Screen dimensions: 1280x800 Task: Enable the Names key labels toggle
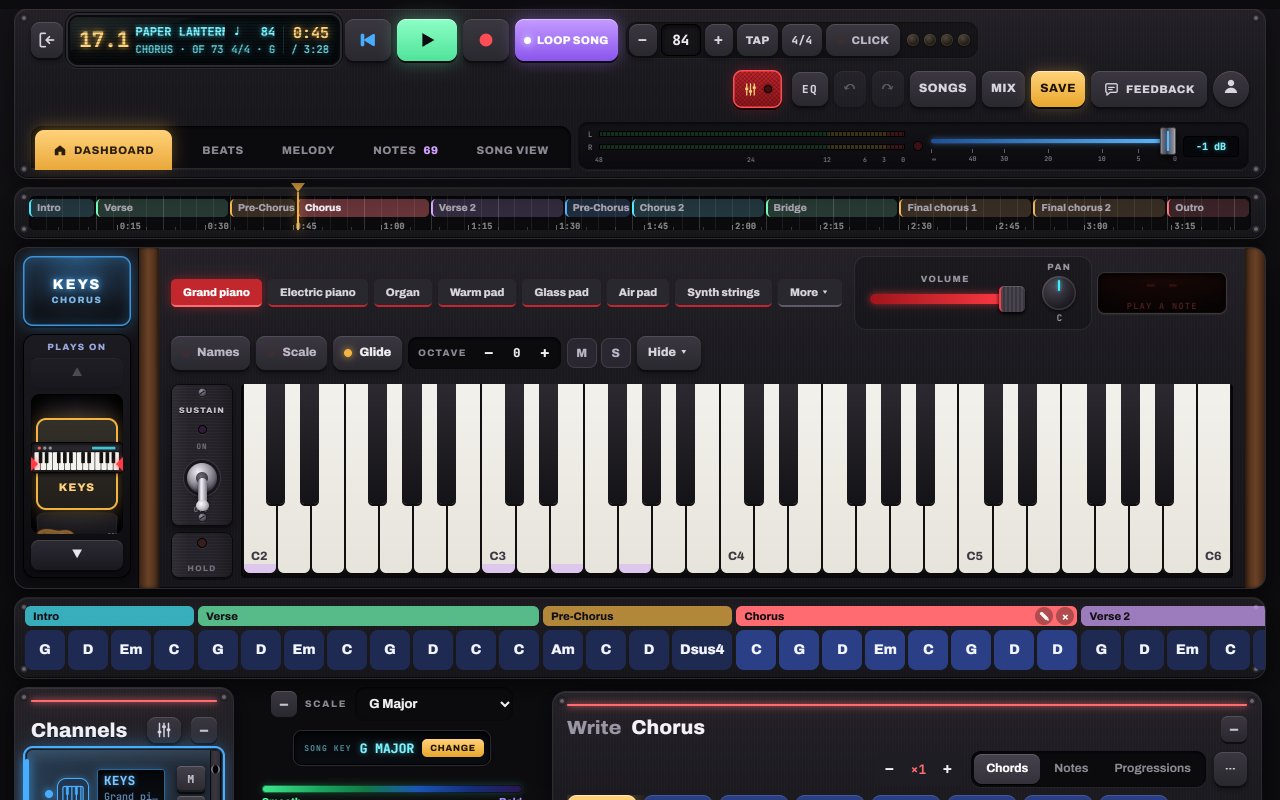click(x=208, y=352)
